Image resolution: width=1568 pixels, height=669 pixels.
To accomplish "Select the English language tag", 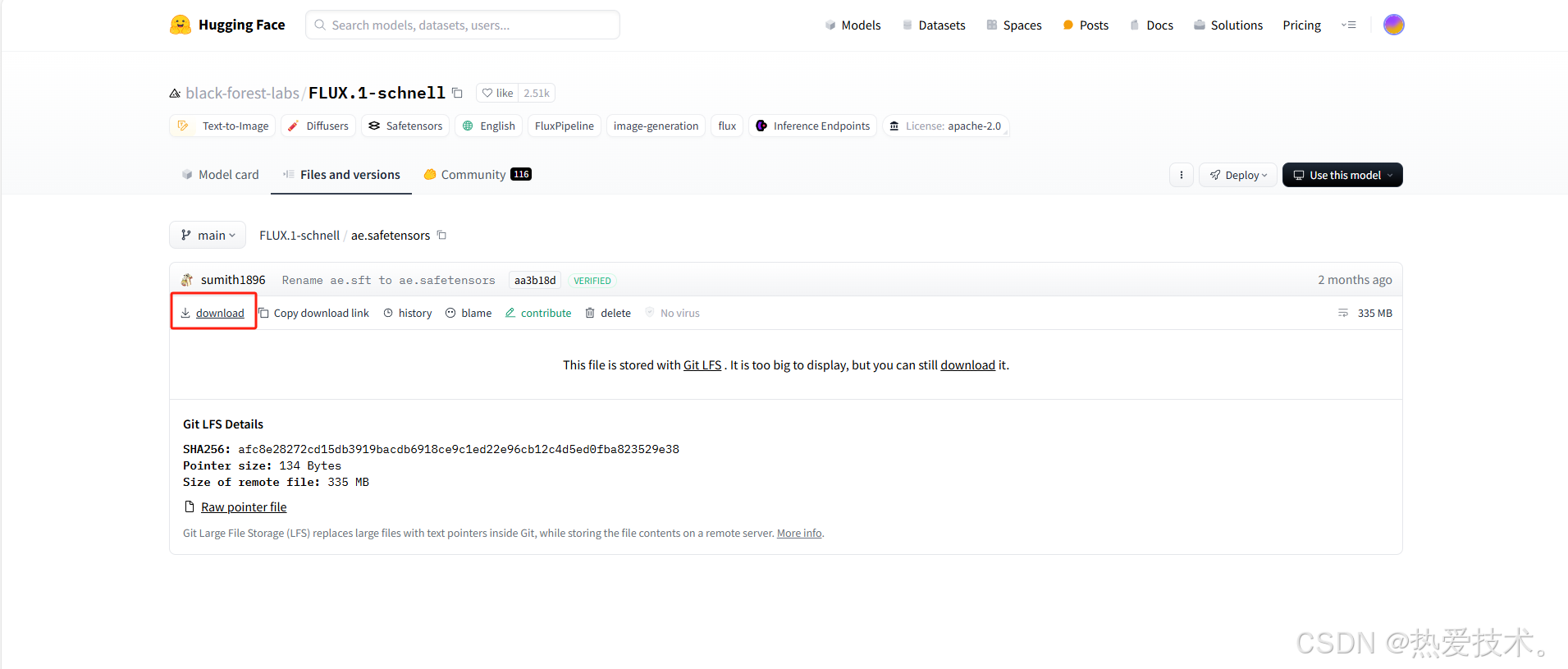I will point(489,126).
